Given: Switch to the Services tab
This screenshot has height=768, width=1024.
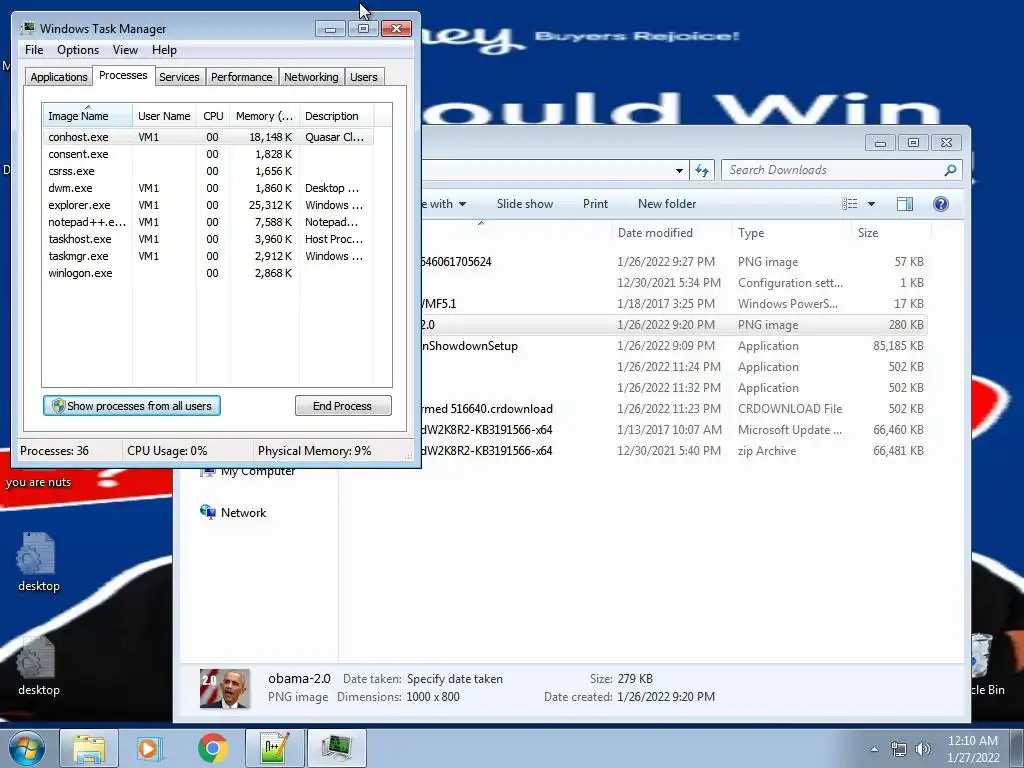Looking at the screenshot, I should pos(179,77).
